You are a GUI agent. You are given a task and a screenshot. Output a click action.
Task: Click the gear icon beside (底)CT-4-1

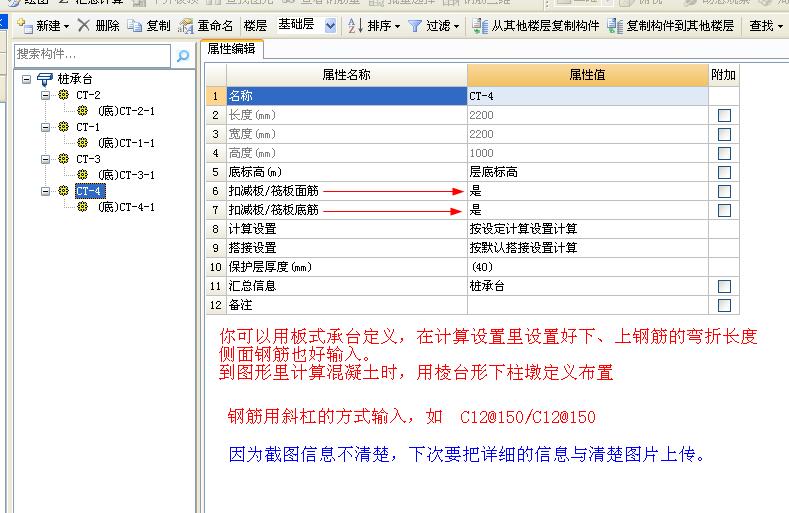[83, 206]
